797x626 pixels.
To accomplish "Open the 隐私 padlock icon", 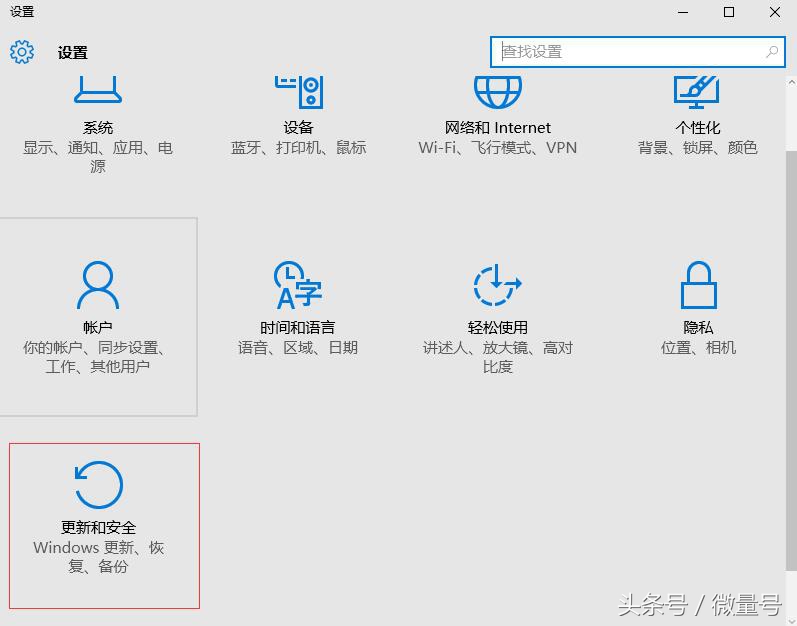I will [698, 285].
